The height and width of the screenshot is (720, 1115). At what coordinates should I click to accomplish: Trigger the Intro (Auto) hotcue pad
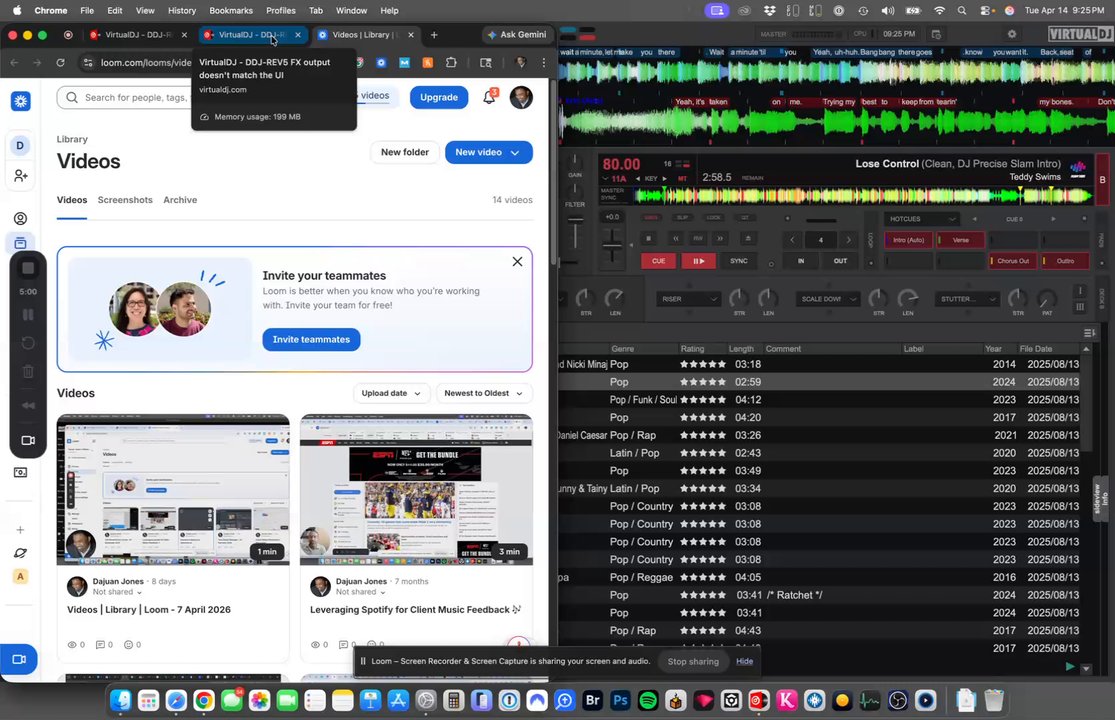(x=908, y=240)
